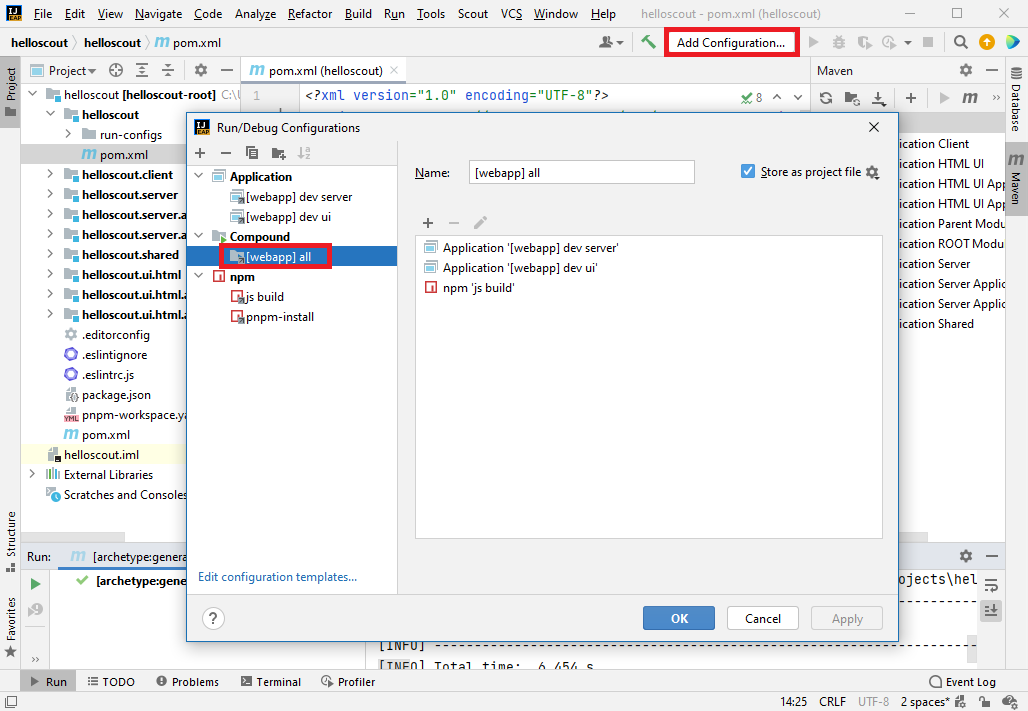Copy the selected run configuration

(252, 153)
